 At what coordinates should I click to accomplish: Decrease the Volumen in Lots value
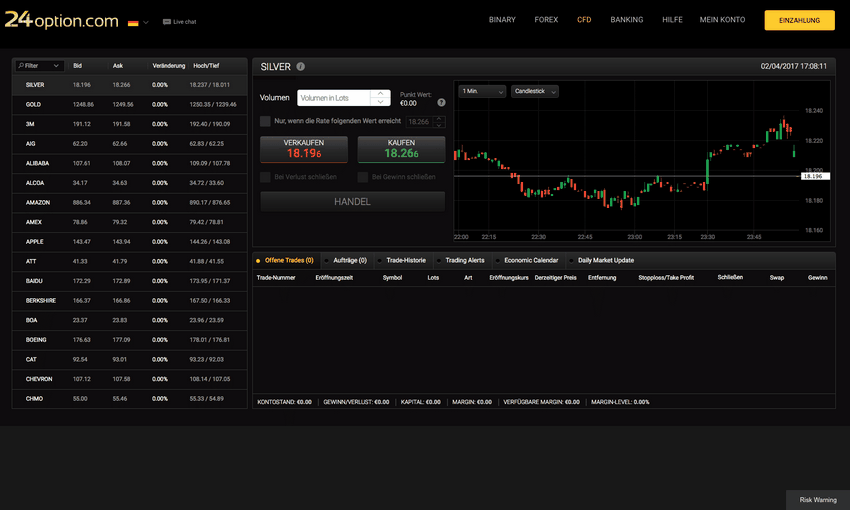coord(381,102)
